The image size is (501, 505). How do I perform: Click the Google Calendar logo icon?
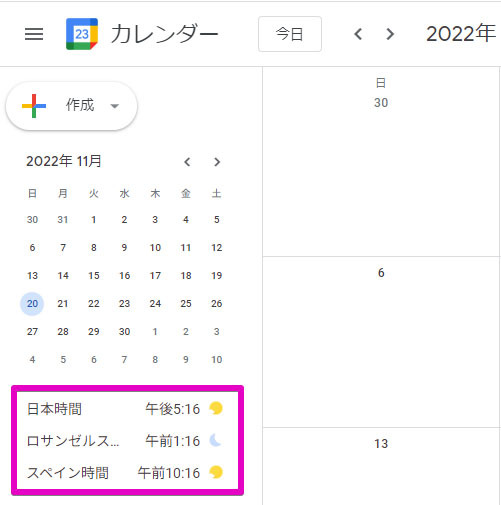pyautogui.click(x=82, y=34)
